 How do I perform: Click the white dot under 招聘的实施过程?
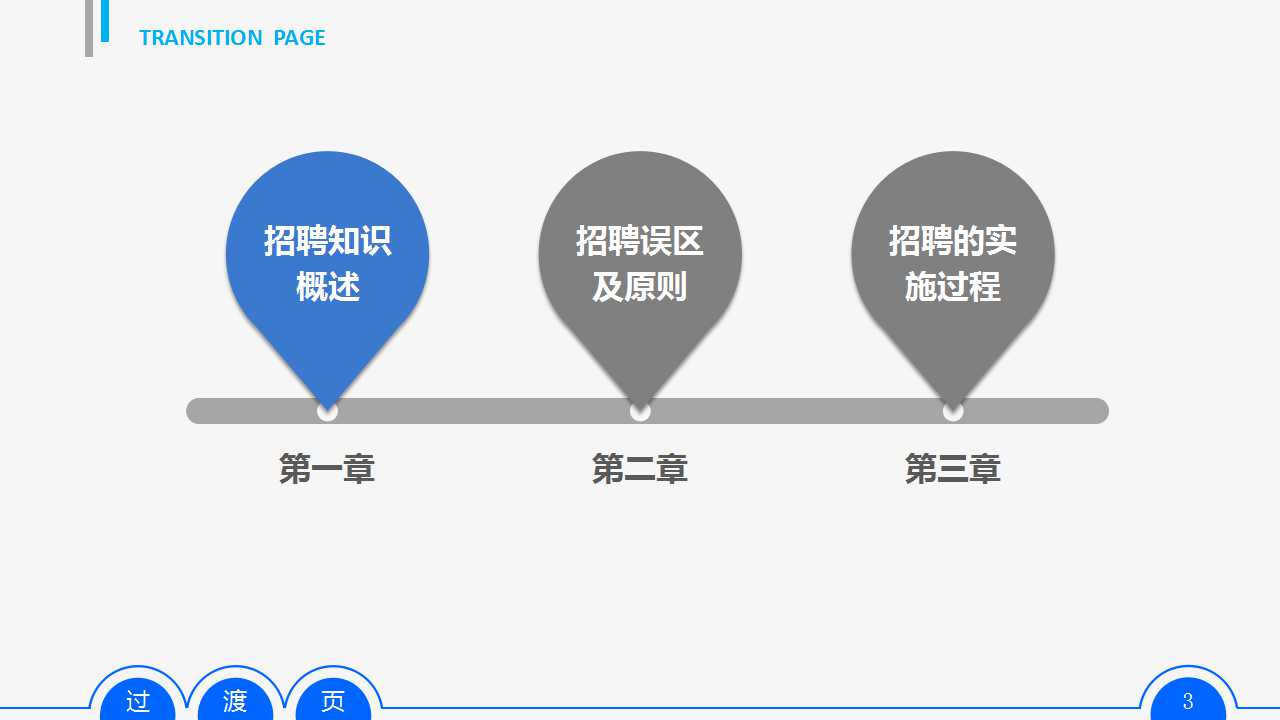(953, 410)
